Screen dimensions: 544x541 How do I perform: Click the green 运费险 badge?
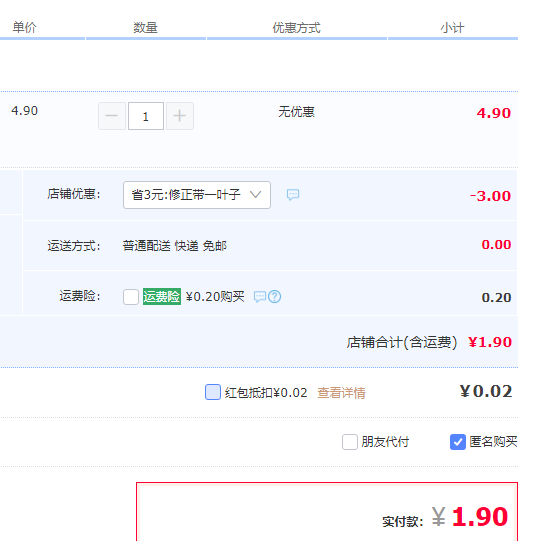point(162,297)
